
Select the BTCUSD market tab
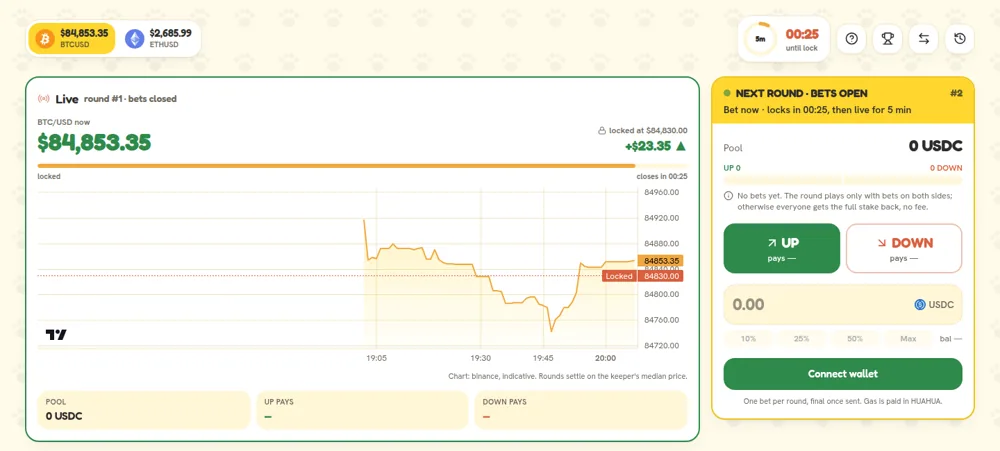click(x=72, y=38)
